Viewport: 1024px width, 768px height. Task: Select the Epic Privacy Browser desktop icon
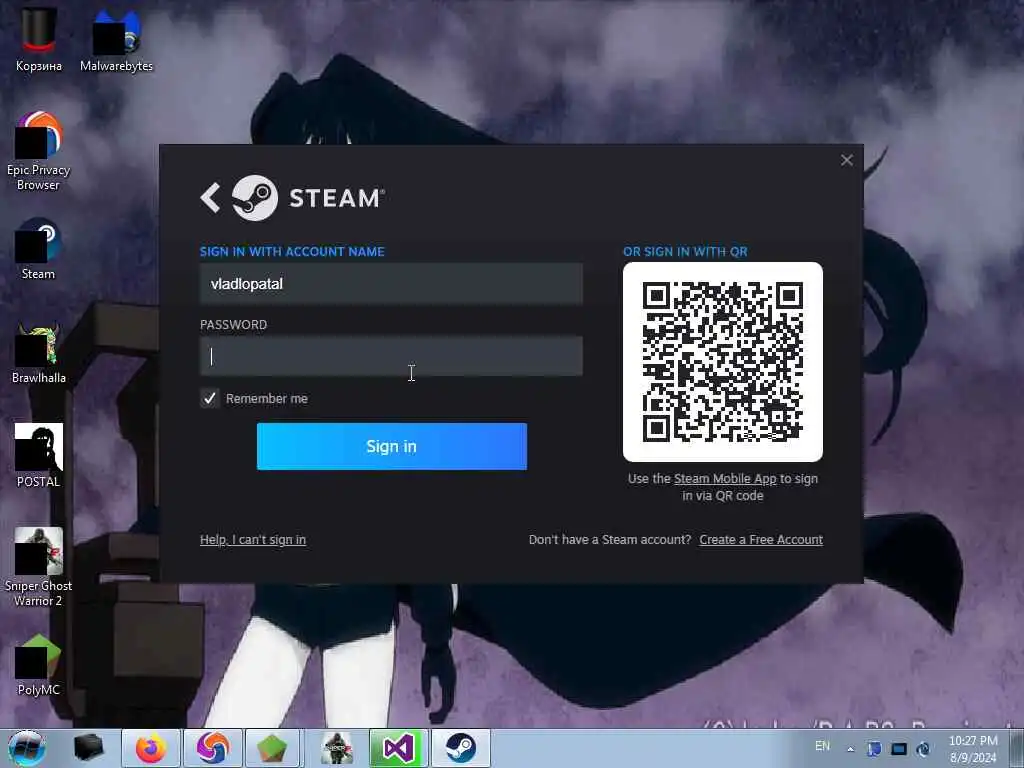(x=39, y=152)
